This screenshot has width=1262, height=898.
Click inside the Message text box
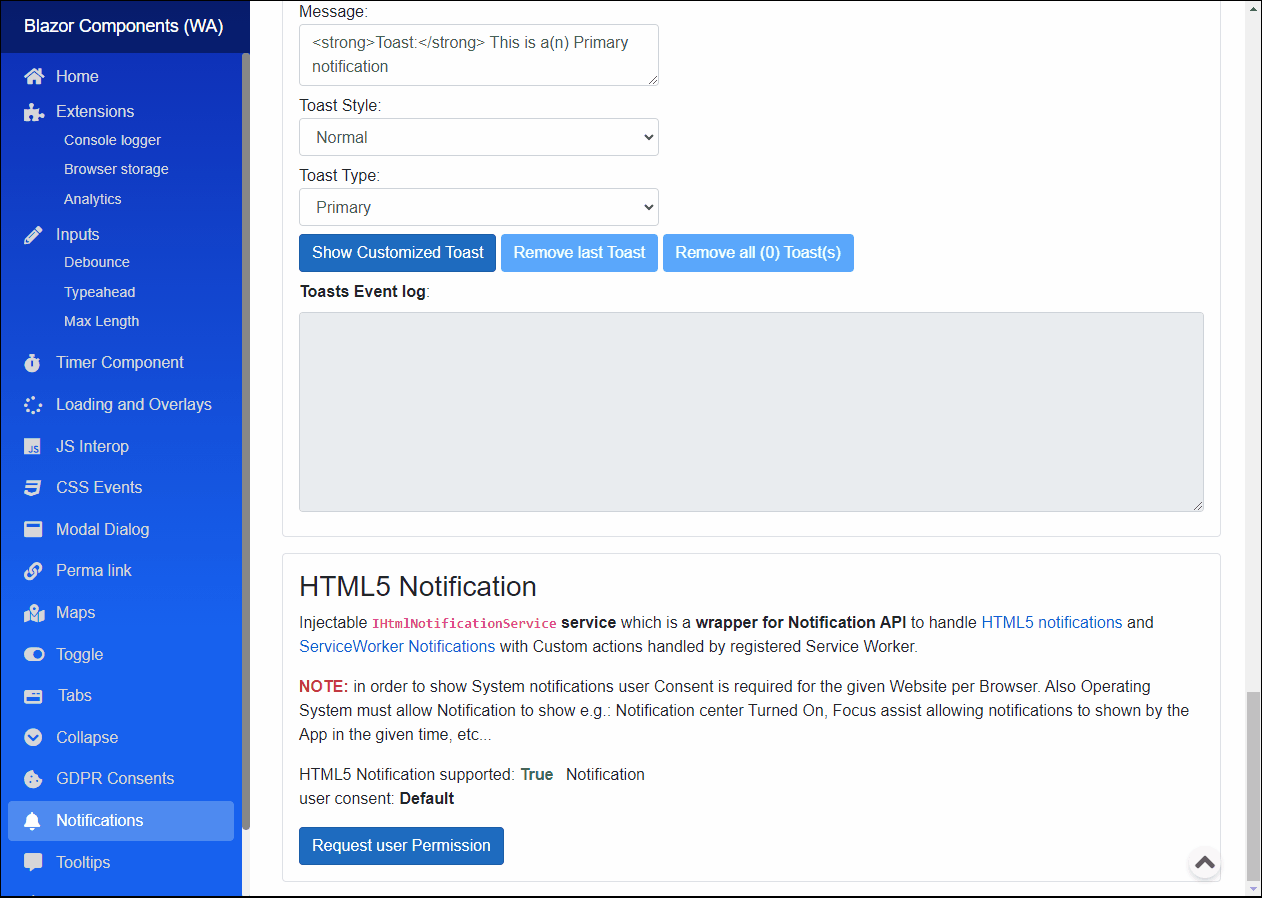[478, 54]
